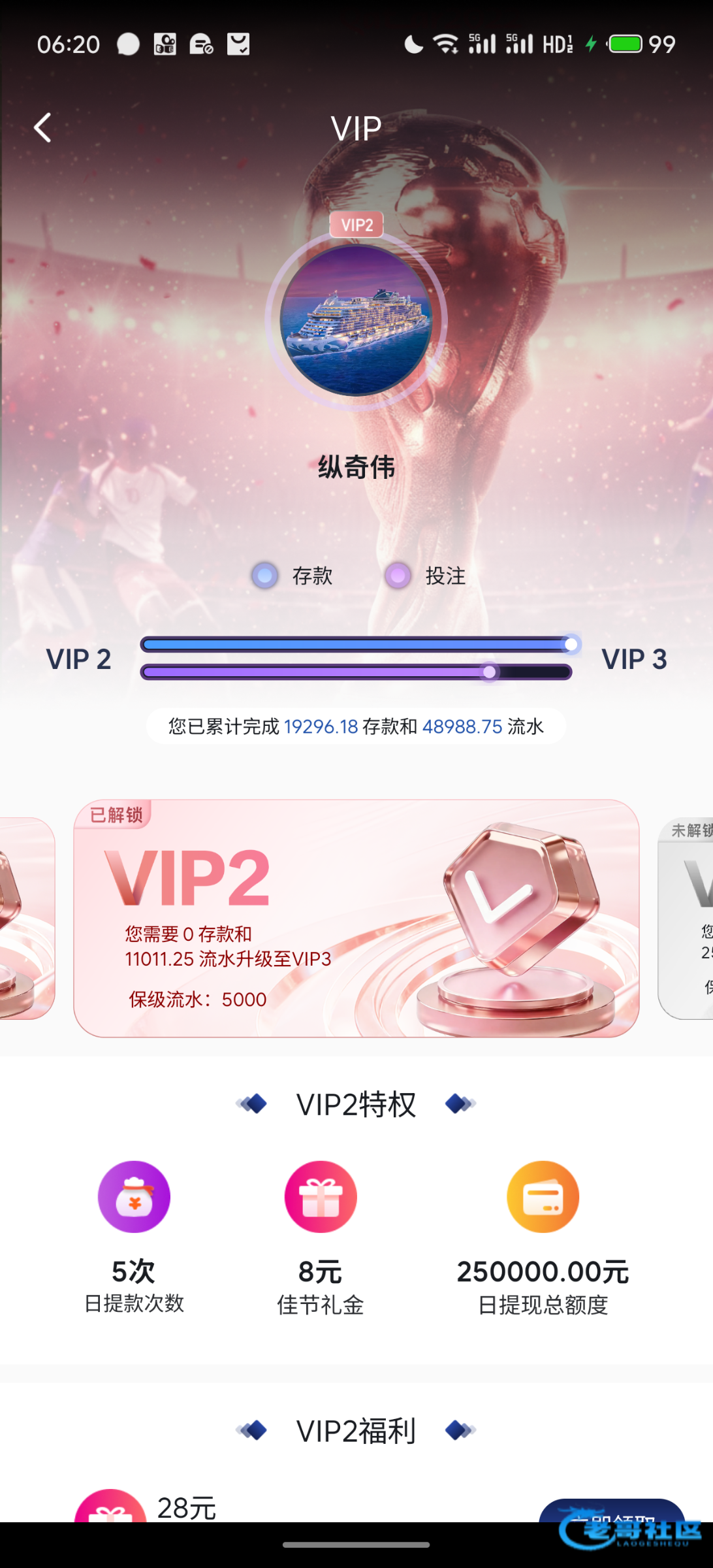713x1568 pixels.
Task: Select the 投注 purple radio indicator
Action: [398, 576]
